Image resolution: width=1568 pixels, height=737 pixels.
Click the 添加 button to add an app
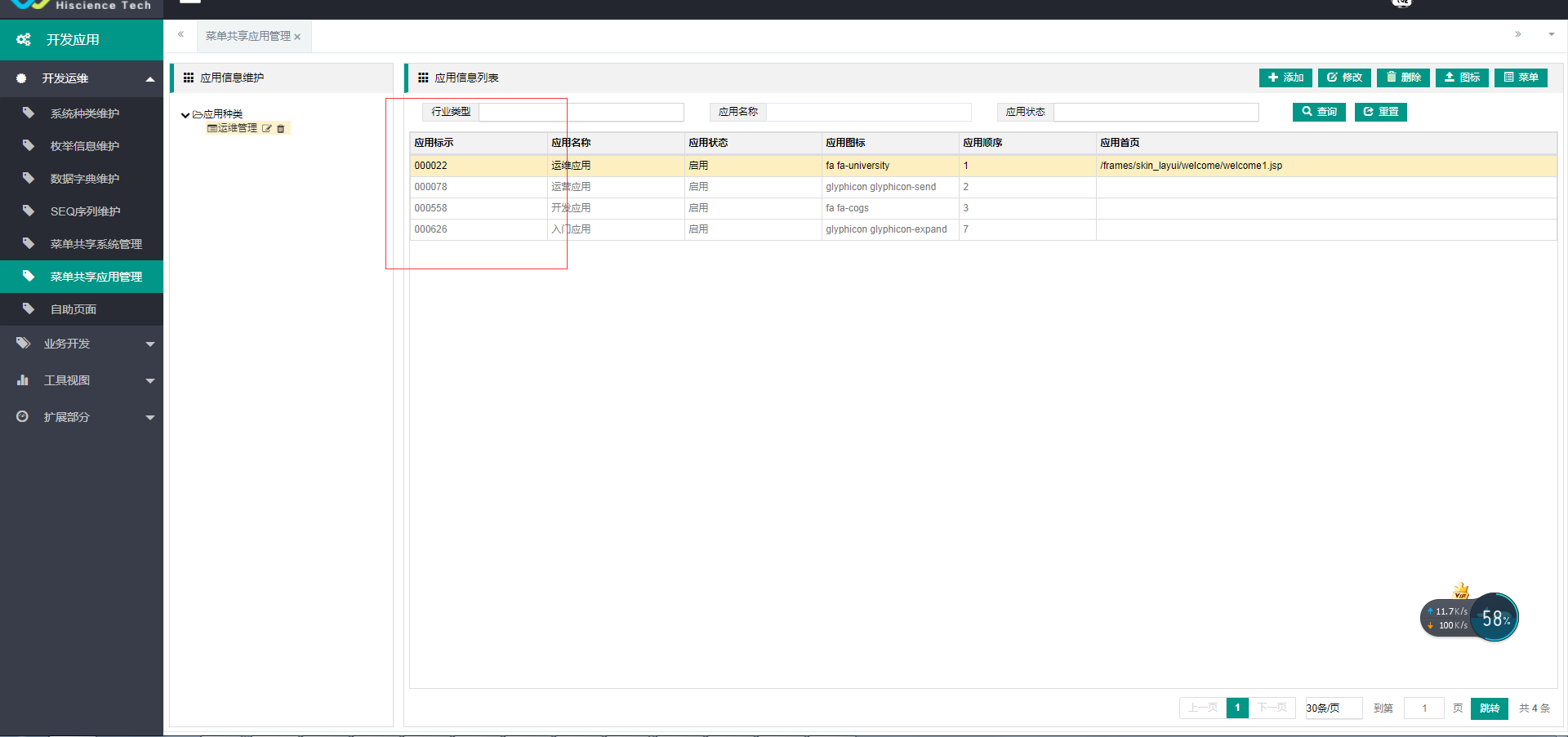pos(1285,78)
